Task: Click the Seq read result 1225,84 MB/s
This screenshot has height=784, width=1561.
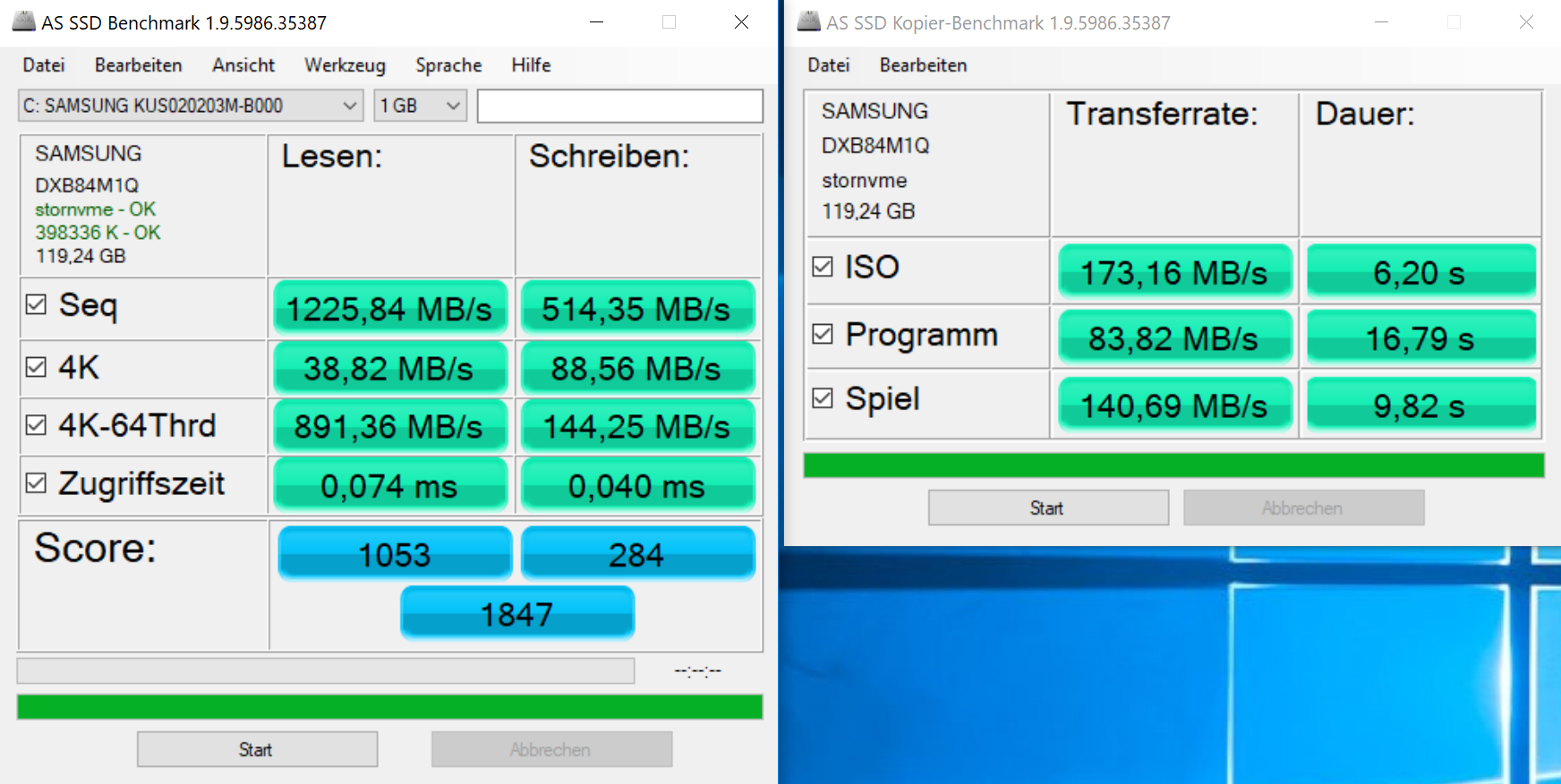Action: pos(390,309)
